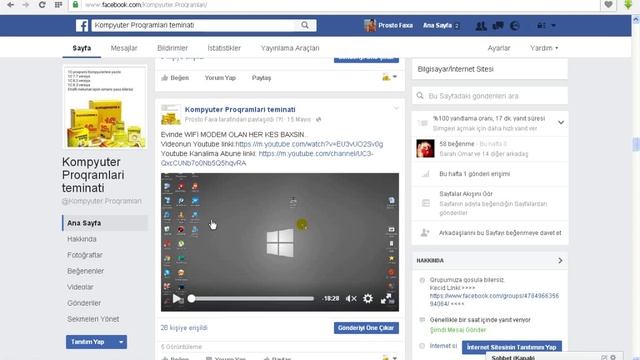This screenshot has width=640, height=360.
Task: Click Gönderiyi Öne Çıkar button
Action: [x=366, y=328]
